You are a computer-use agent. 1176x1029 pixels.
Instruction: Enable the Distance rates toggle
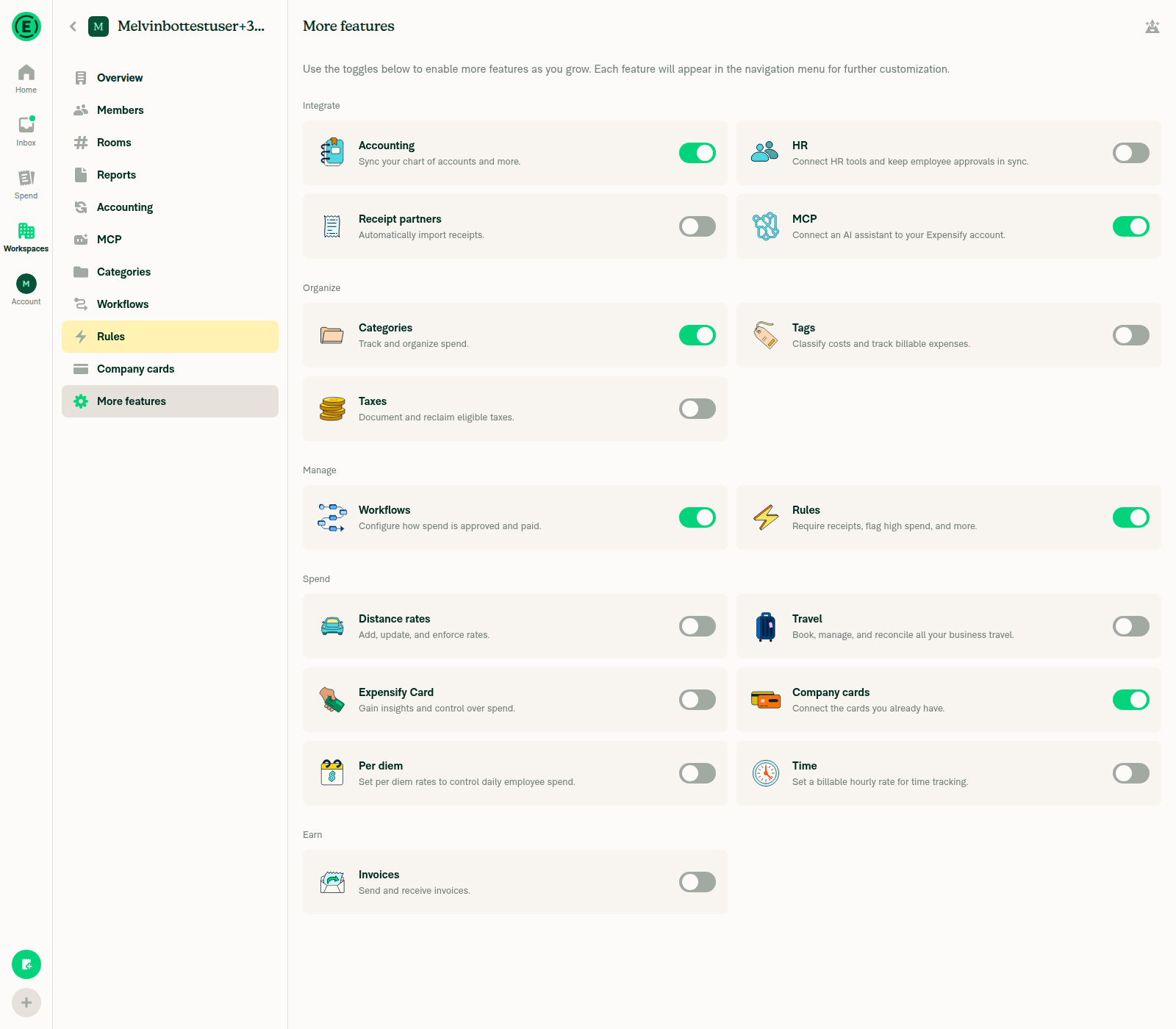click(x=698, y=626)
